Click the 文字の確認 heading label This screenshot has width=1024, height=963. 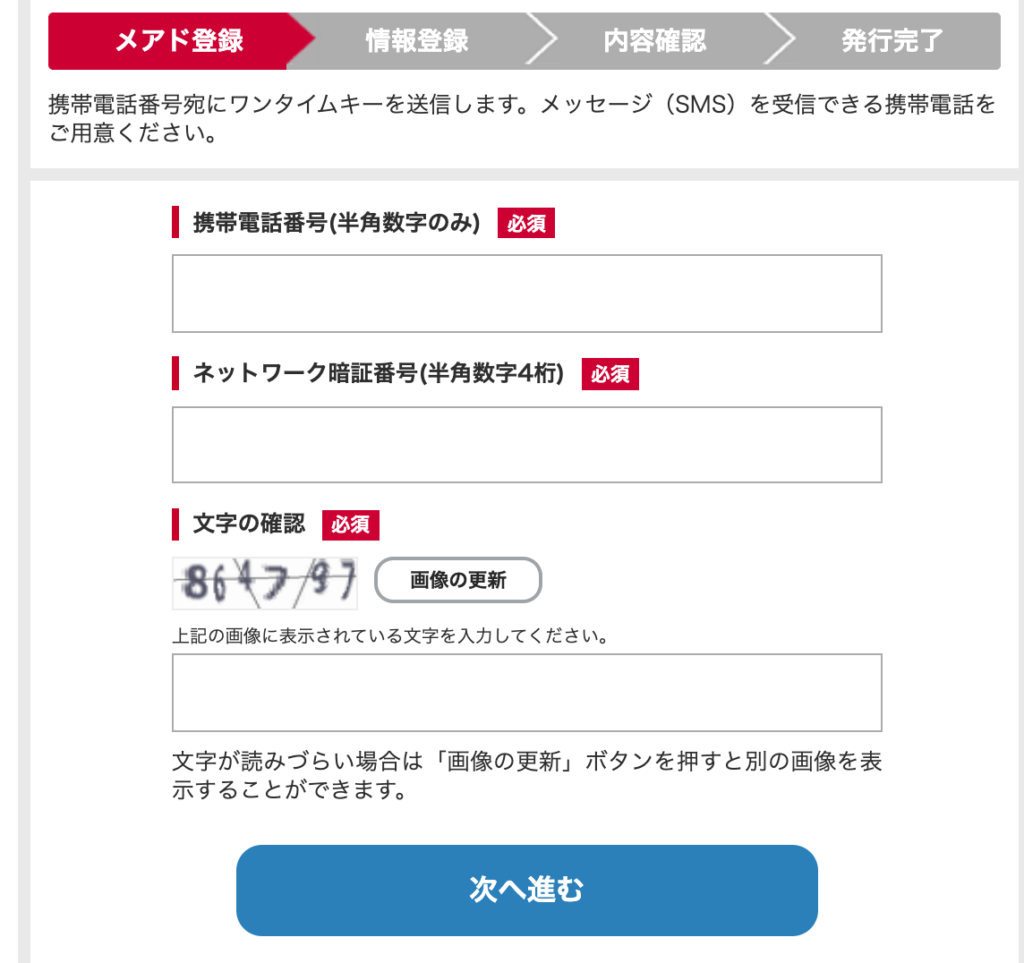[249, 524]
